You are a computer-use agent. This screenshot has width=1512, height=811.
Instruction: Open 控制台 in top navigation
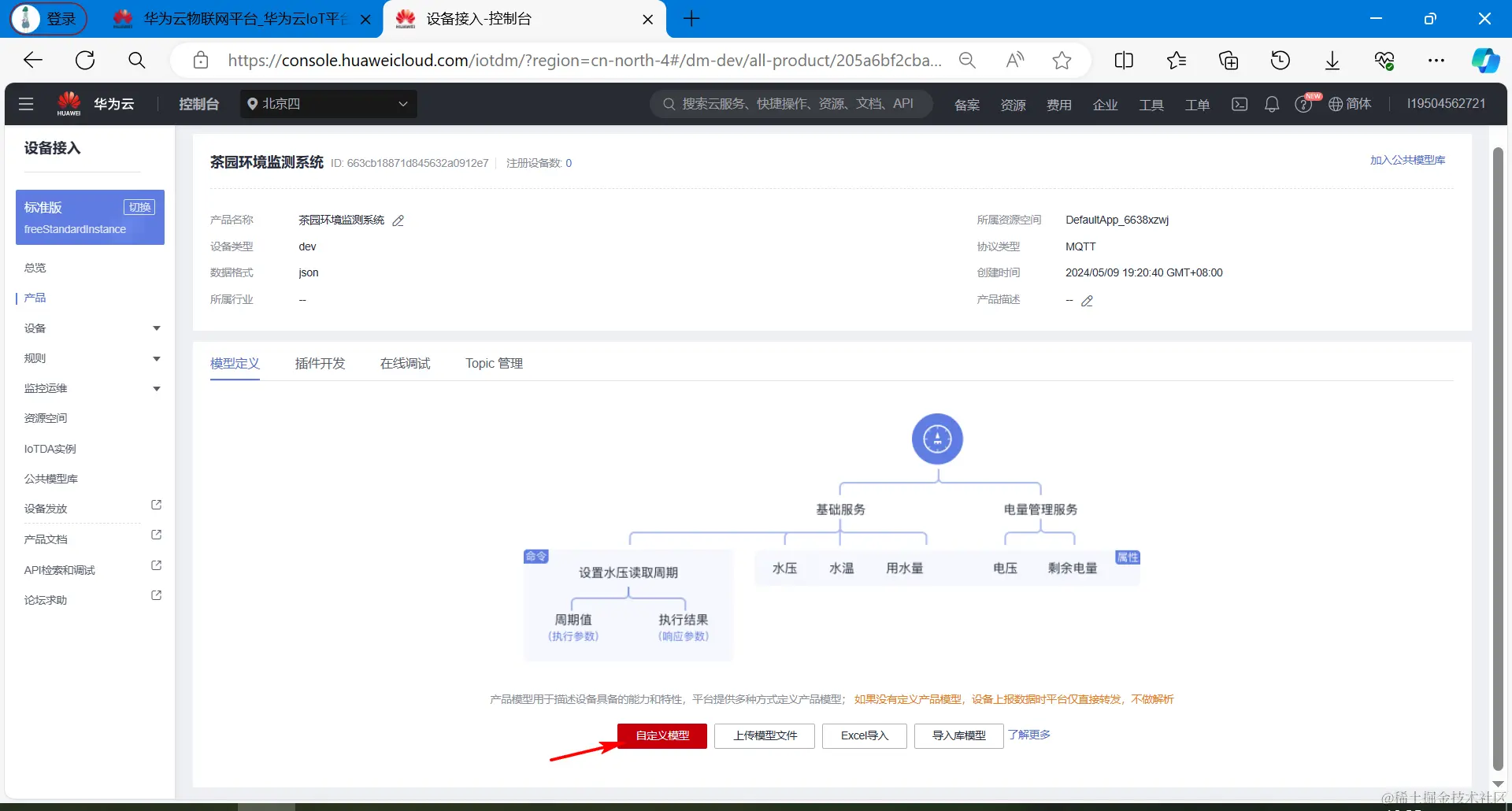199,104
